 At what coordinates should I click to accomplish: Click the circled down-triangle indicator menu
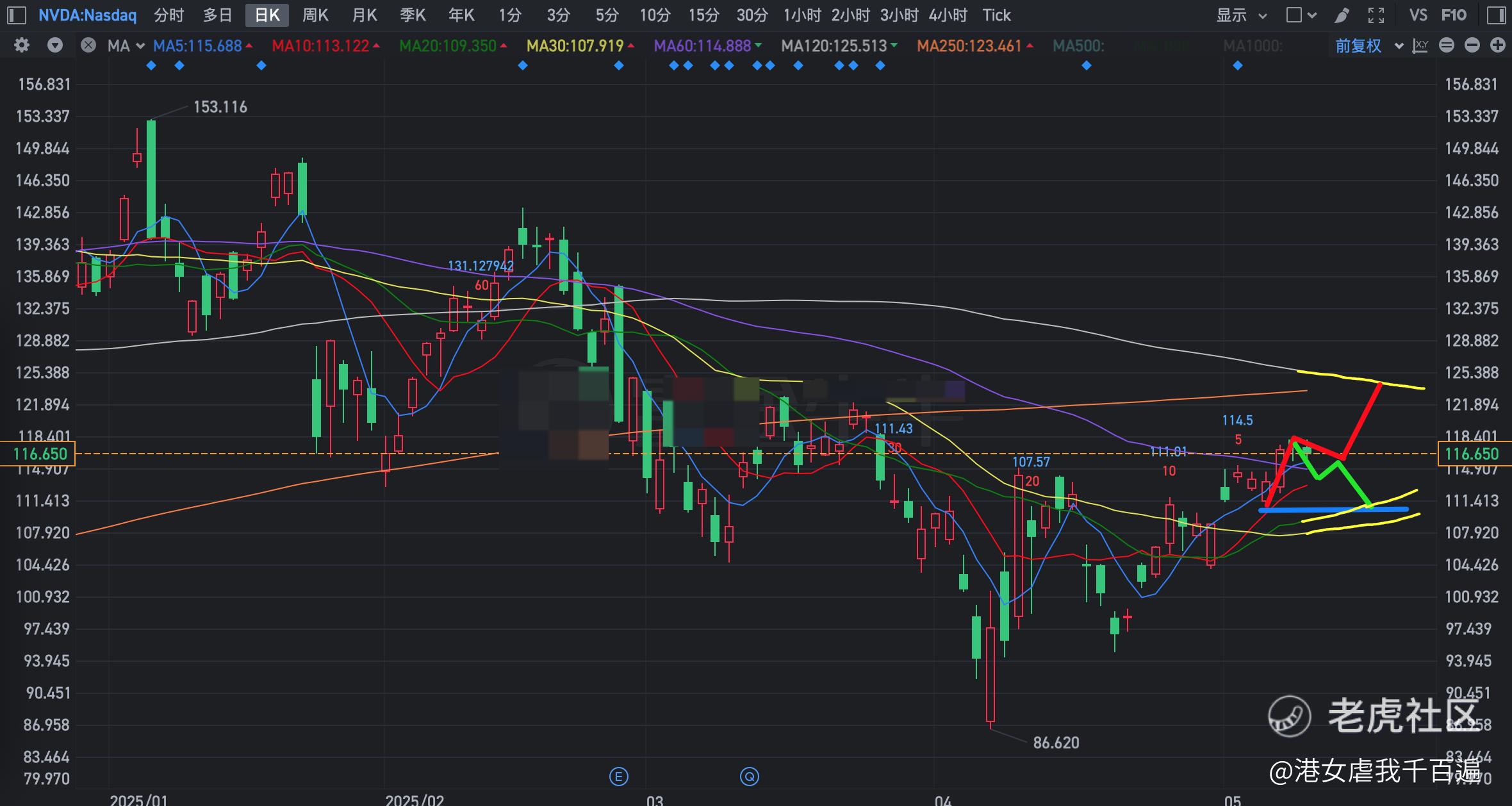click(x=55, y=45)
